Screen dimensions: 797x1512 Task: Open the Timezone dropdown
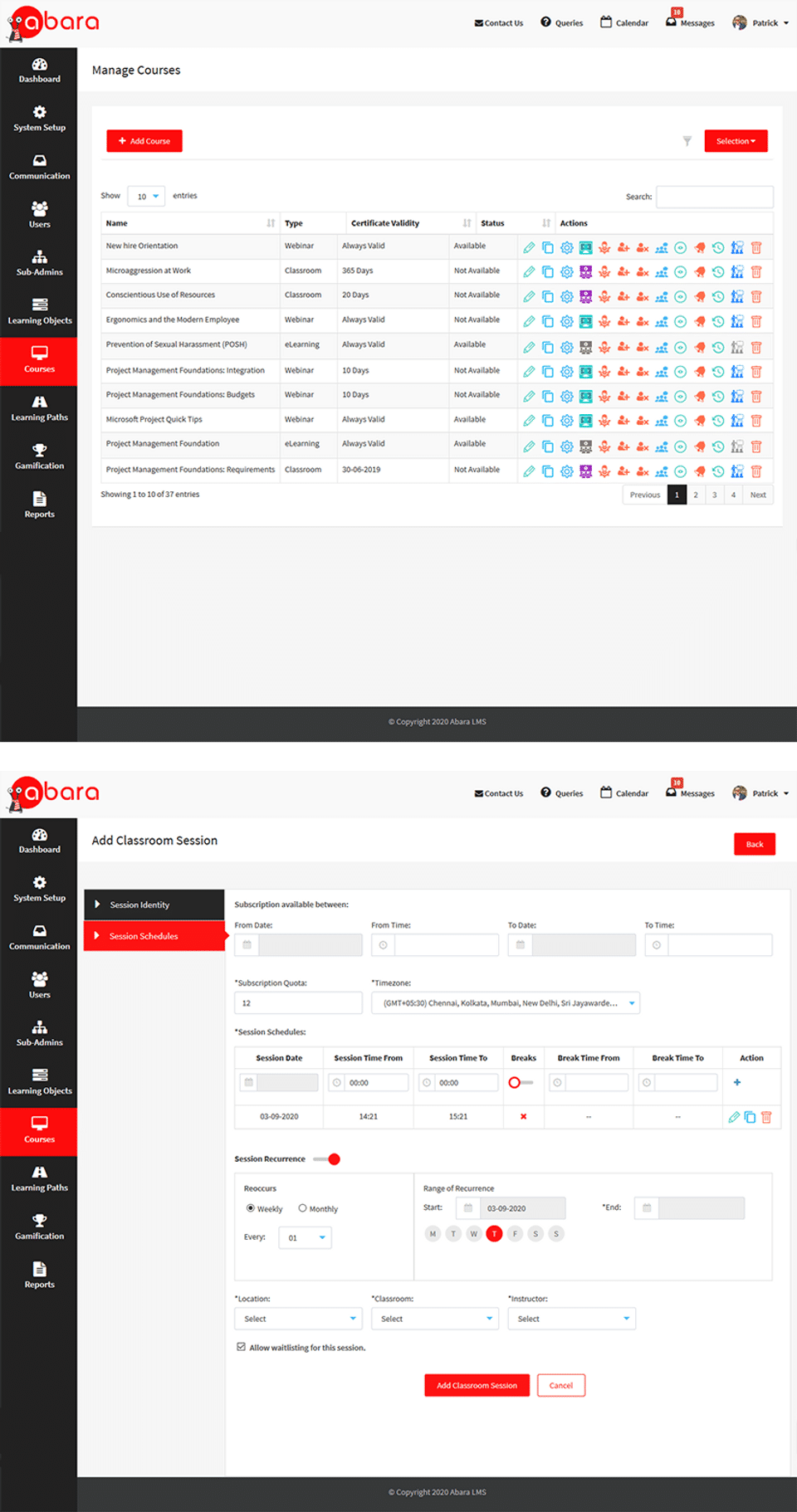click(506, 1002)
